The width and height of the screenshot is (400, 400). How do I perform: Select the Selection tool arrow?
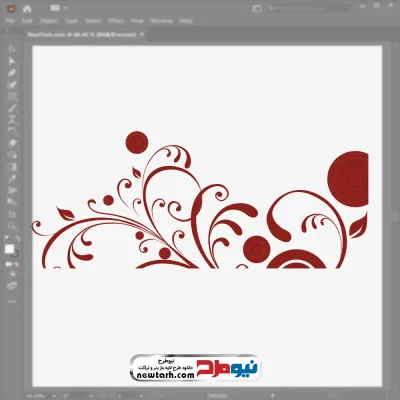[x=12, y=50]
